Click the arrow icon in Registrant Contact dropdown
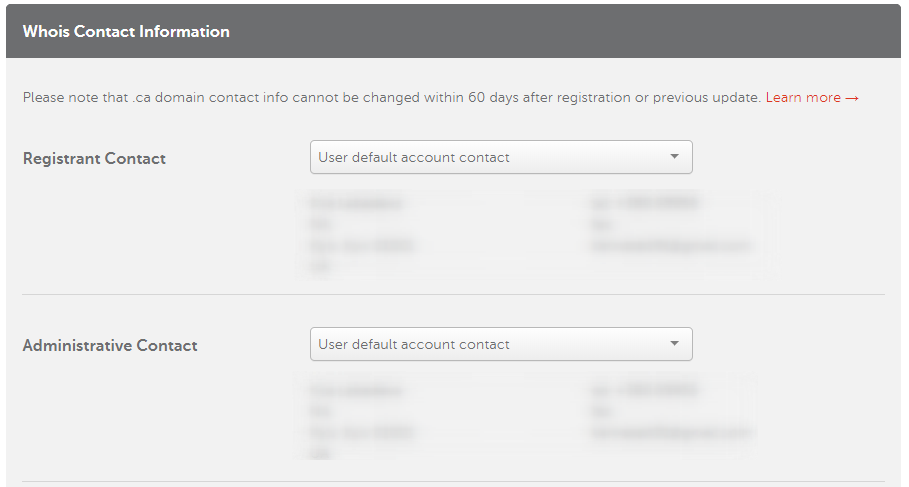 click(674, 157)
